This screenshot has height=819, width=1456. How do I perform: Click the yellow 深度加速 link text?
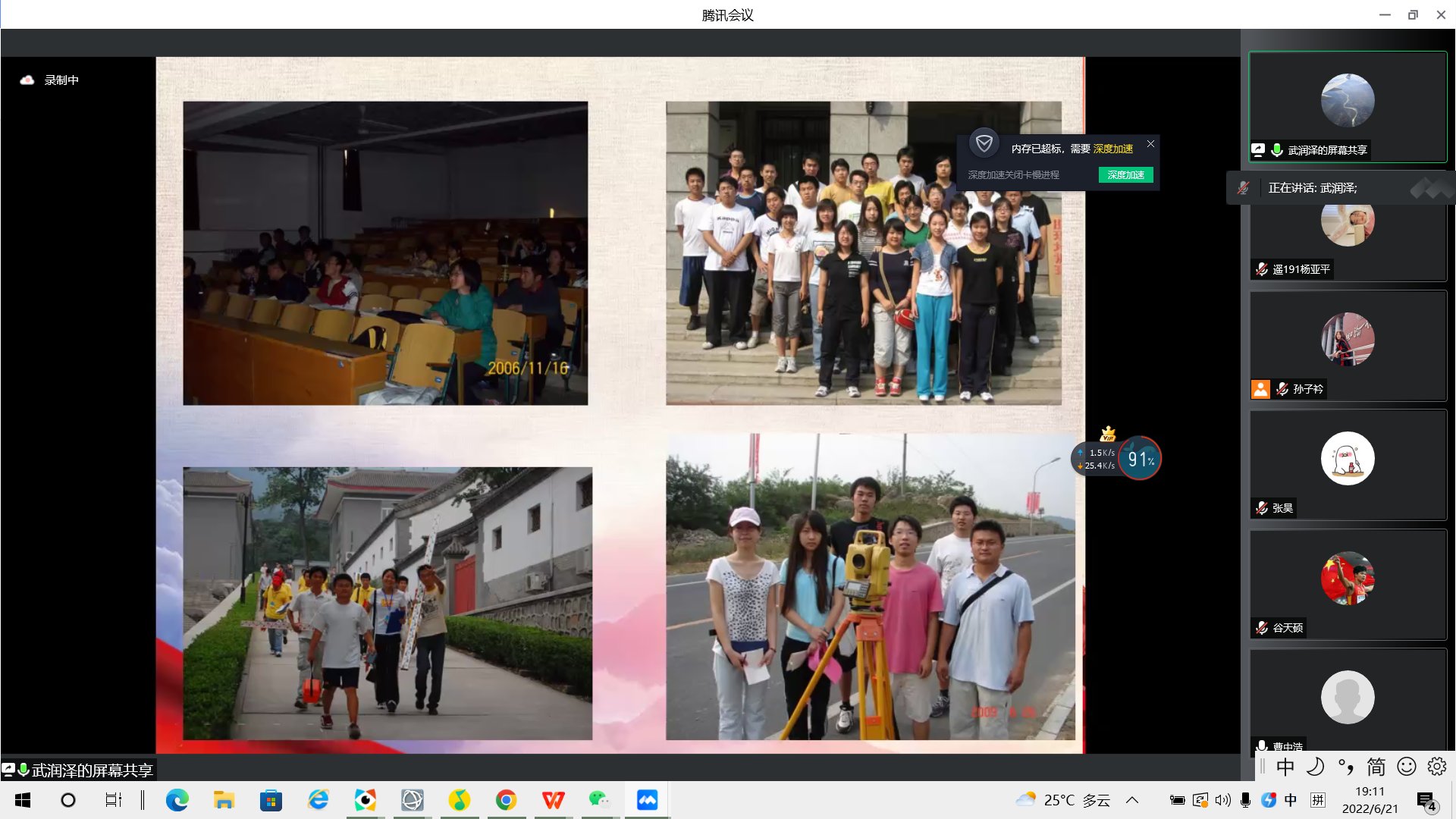coord(1112,149)
